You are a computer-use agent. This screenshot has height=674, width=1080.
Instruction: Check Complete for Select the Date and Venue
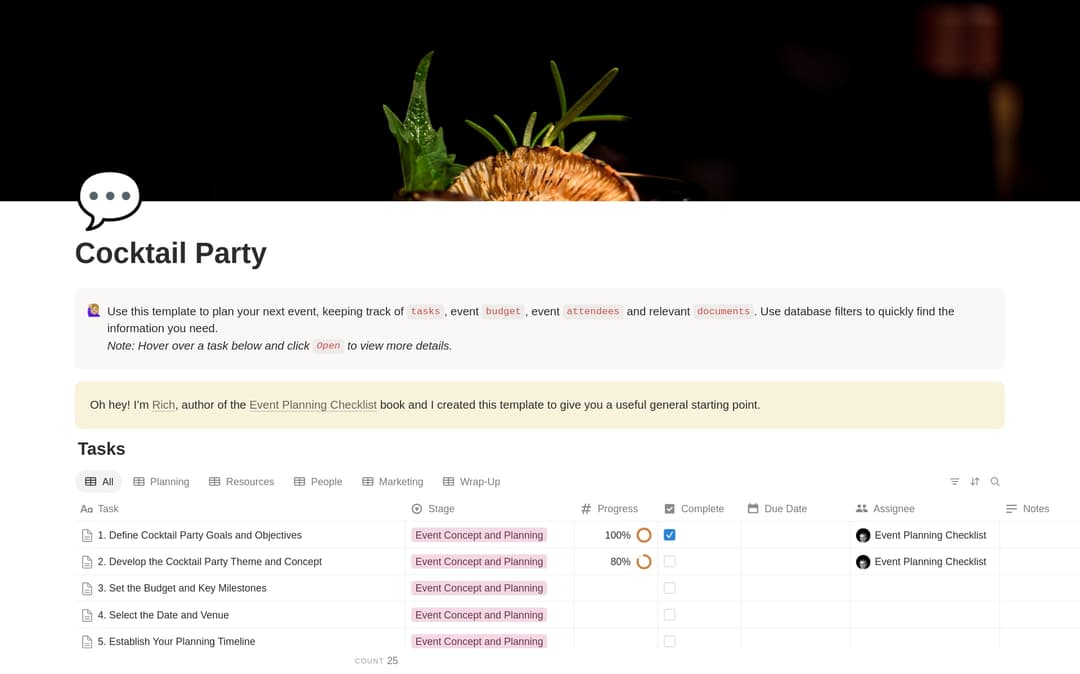(x=669, y=615)
